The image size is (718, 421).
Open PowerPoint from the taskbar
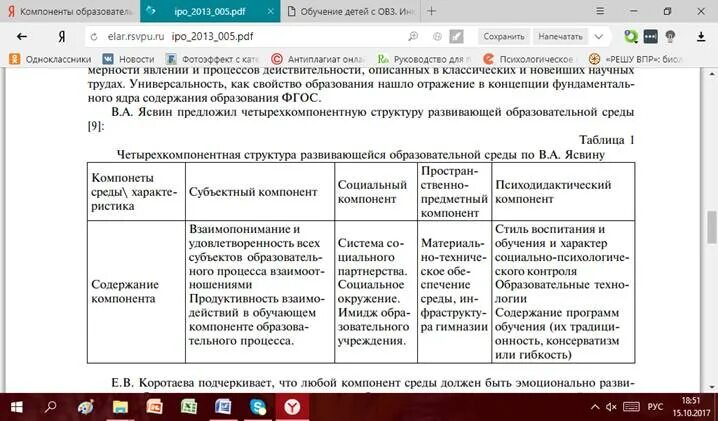click(154, 407)
